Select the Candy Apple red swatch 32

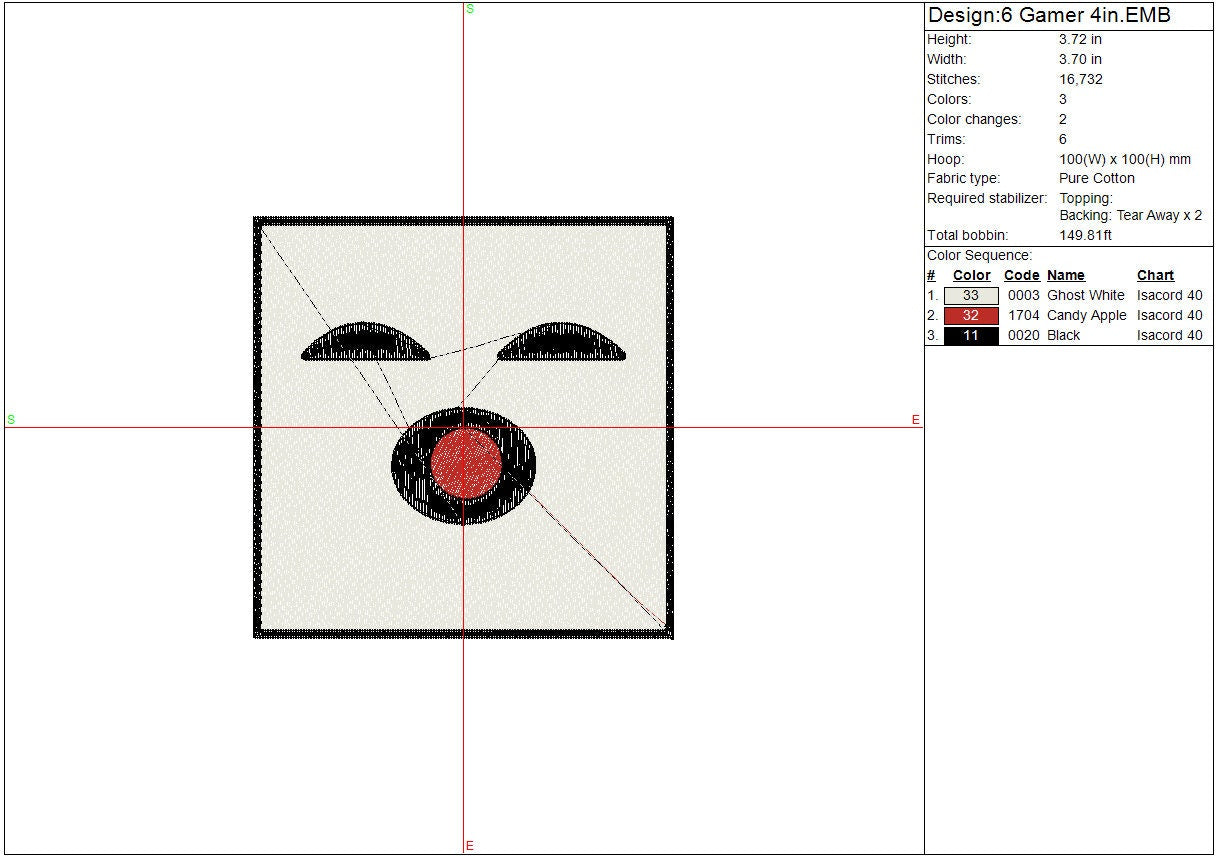pos(971,316)
